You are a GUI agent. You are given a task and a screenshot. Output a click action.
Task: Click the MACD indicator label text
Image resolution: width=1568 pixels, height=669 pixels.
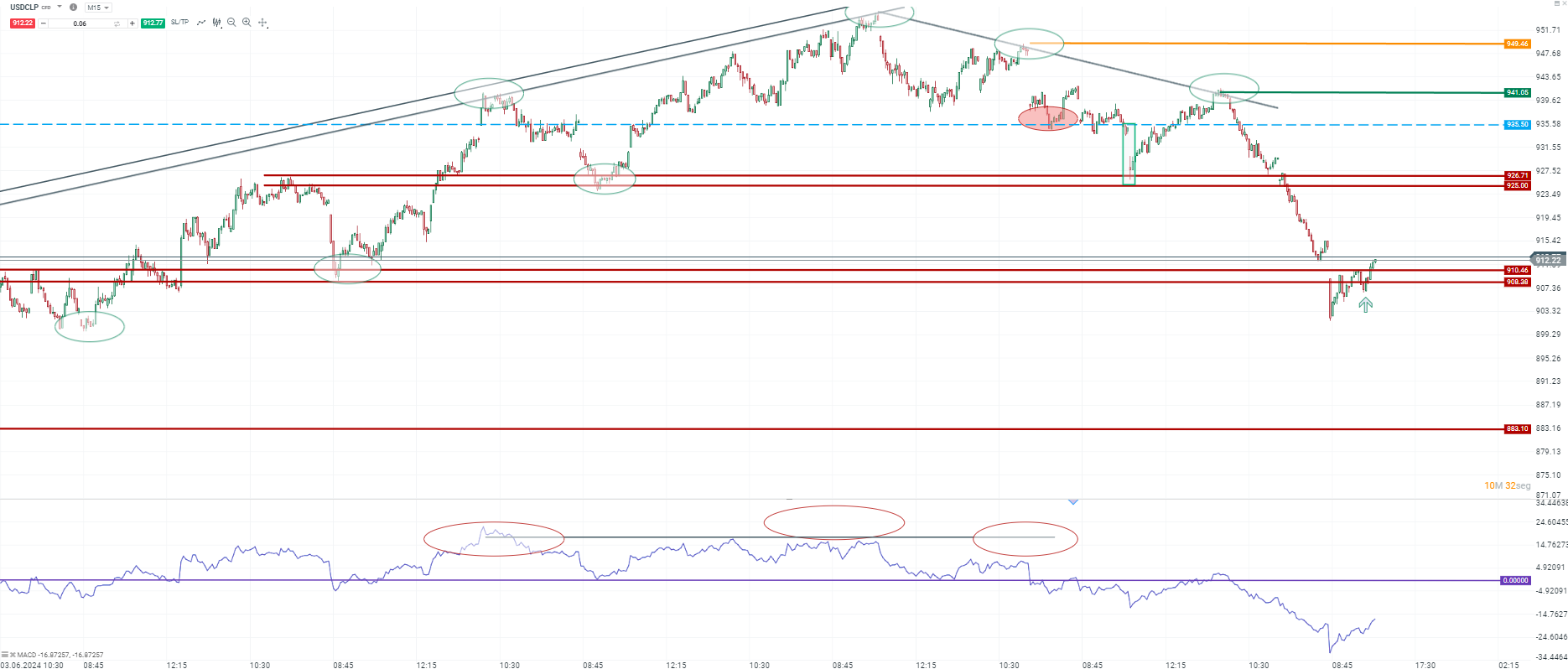click(x=60, y=655)
